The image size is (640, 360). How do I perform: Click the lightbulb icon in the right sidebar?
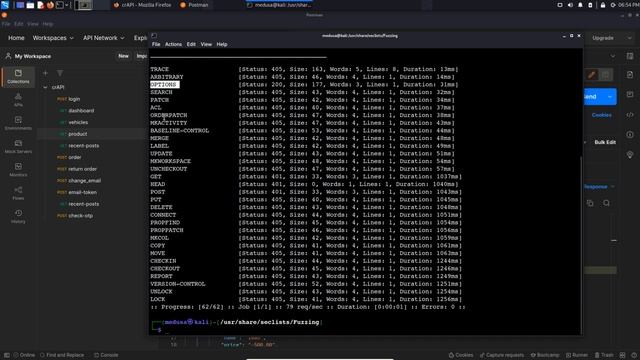click(630, 155)
